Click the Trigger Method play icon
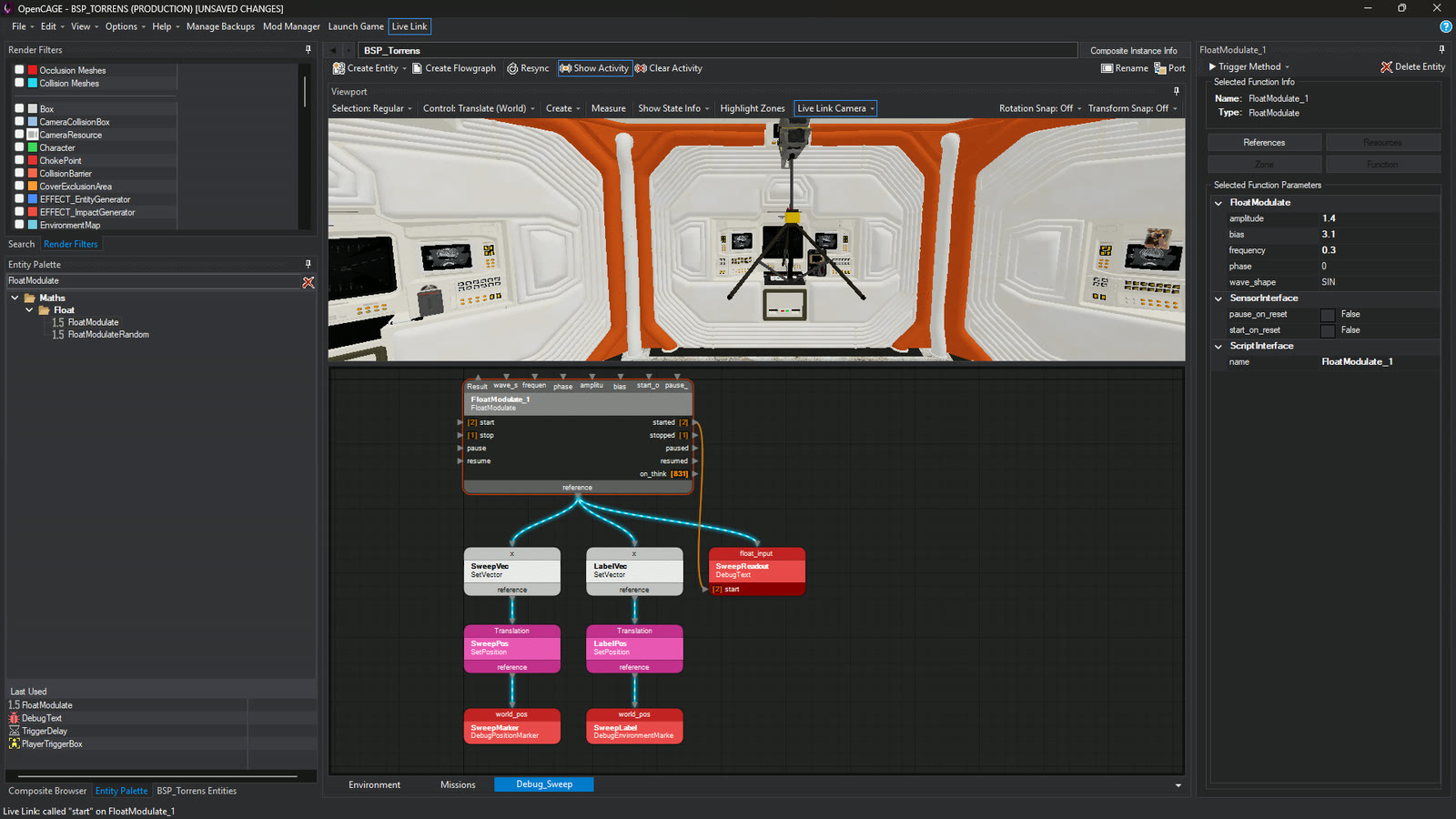This screenshot has height=819, width=1456. coord(1212,66)
